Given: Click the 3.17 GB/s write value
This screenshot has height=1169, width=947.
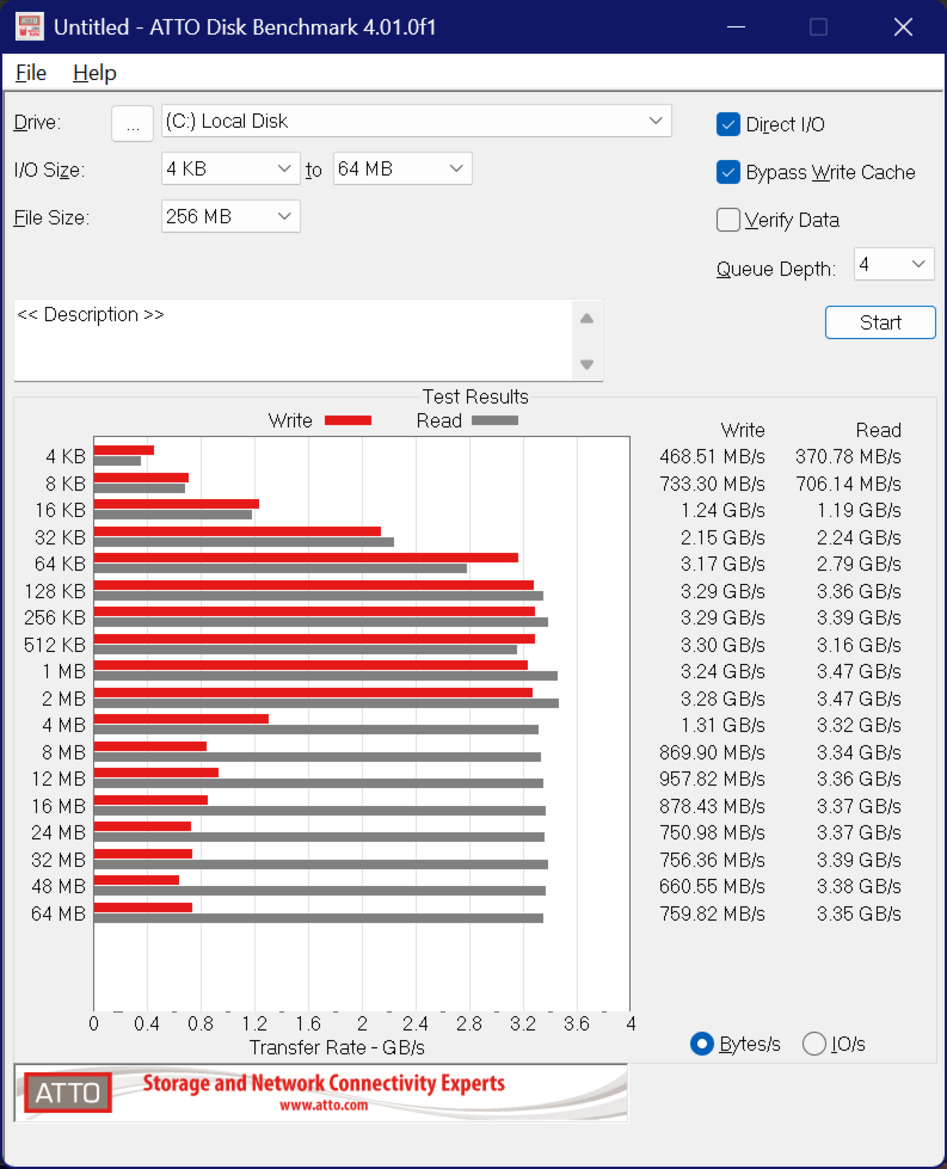Looking at the screenshot, I should 723,564.
